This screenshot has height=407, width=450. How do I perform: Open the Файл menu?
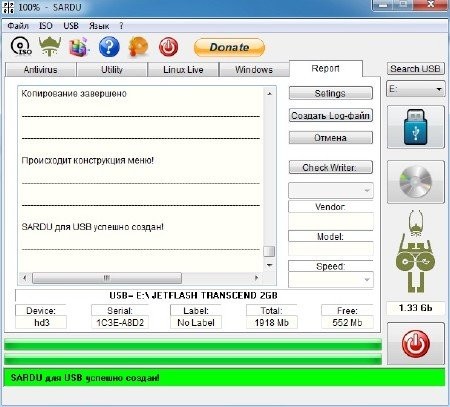tap(18, 26)
